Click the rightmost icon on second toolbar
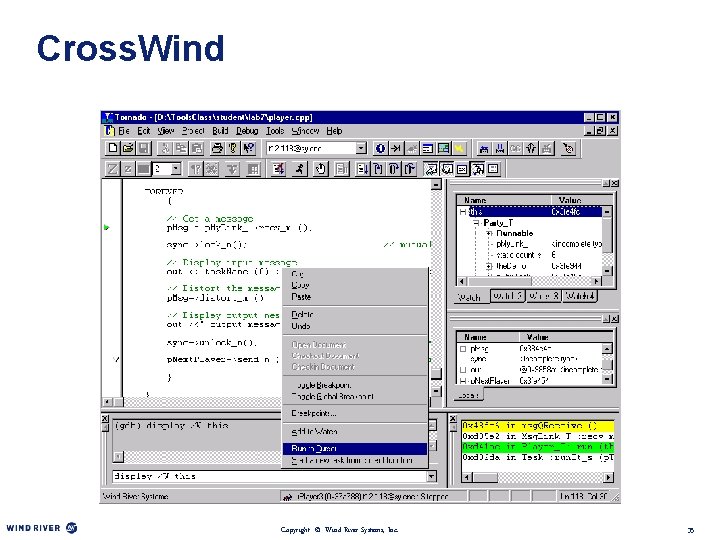 pos(493,169)
